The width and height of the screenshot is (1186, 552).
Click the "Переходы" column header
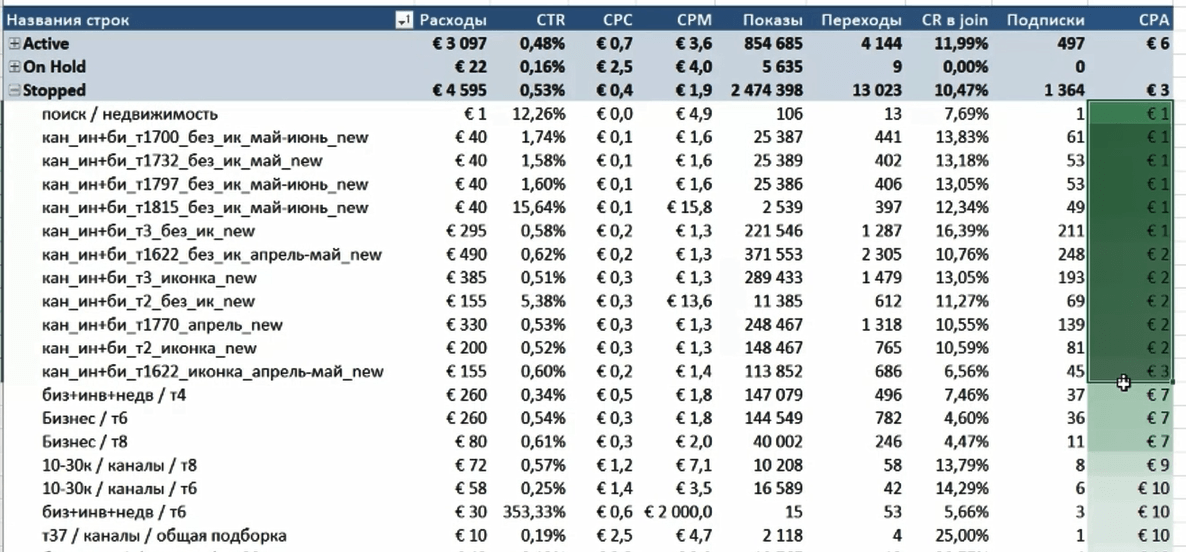(x=862, y=20)
